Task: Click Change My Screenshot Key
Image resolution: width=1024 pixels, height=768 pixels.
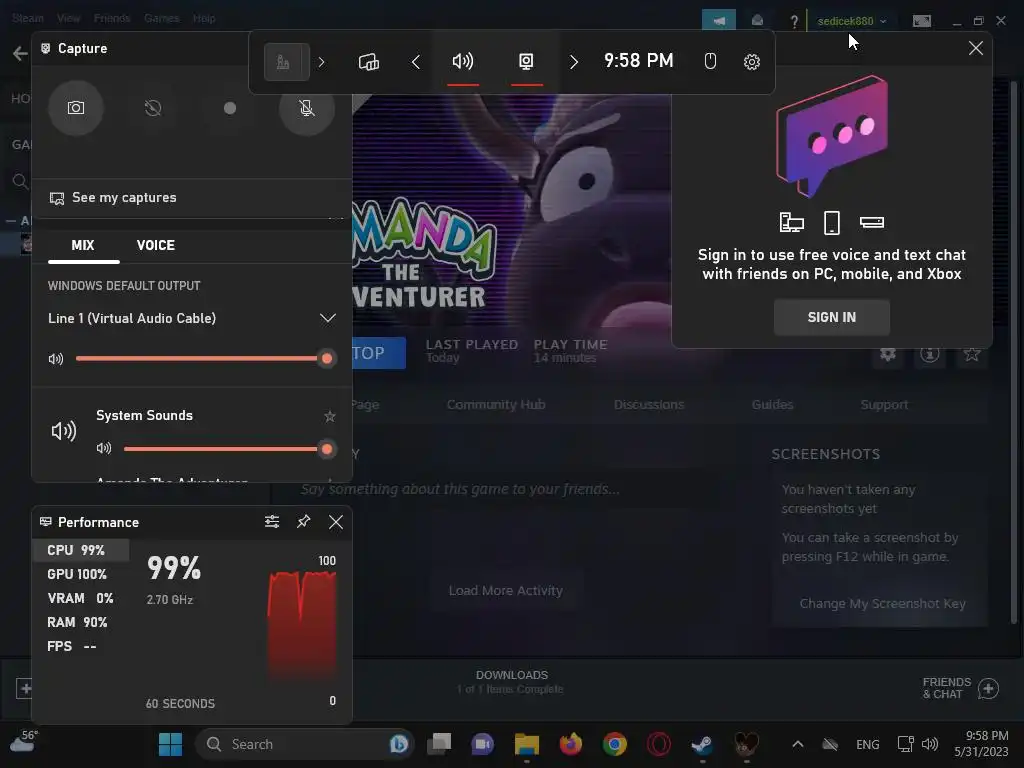Action: 882,603
